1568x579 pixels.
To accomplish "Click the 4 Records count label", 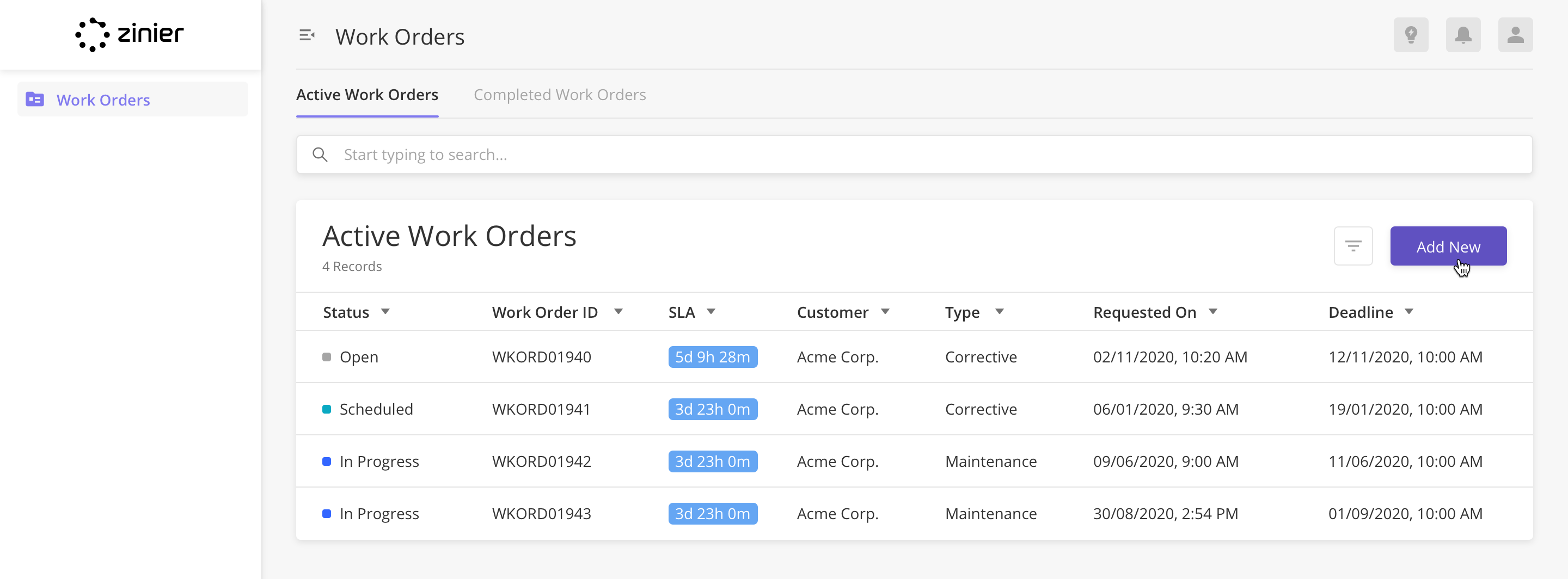I will tap(352, 267).
